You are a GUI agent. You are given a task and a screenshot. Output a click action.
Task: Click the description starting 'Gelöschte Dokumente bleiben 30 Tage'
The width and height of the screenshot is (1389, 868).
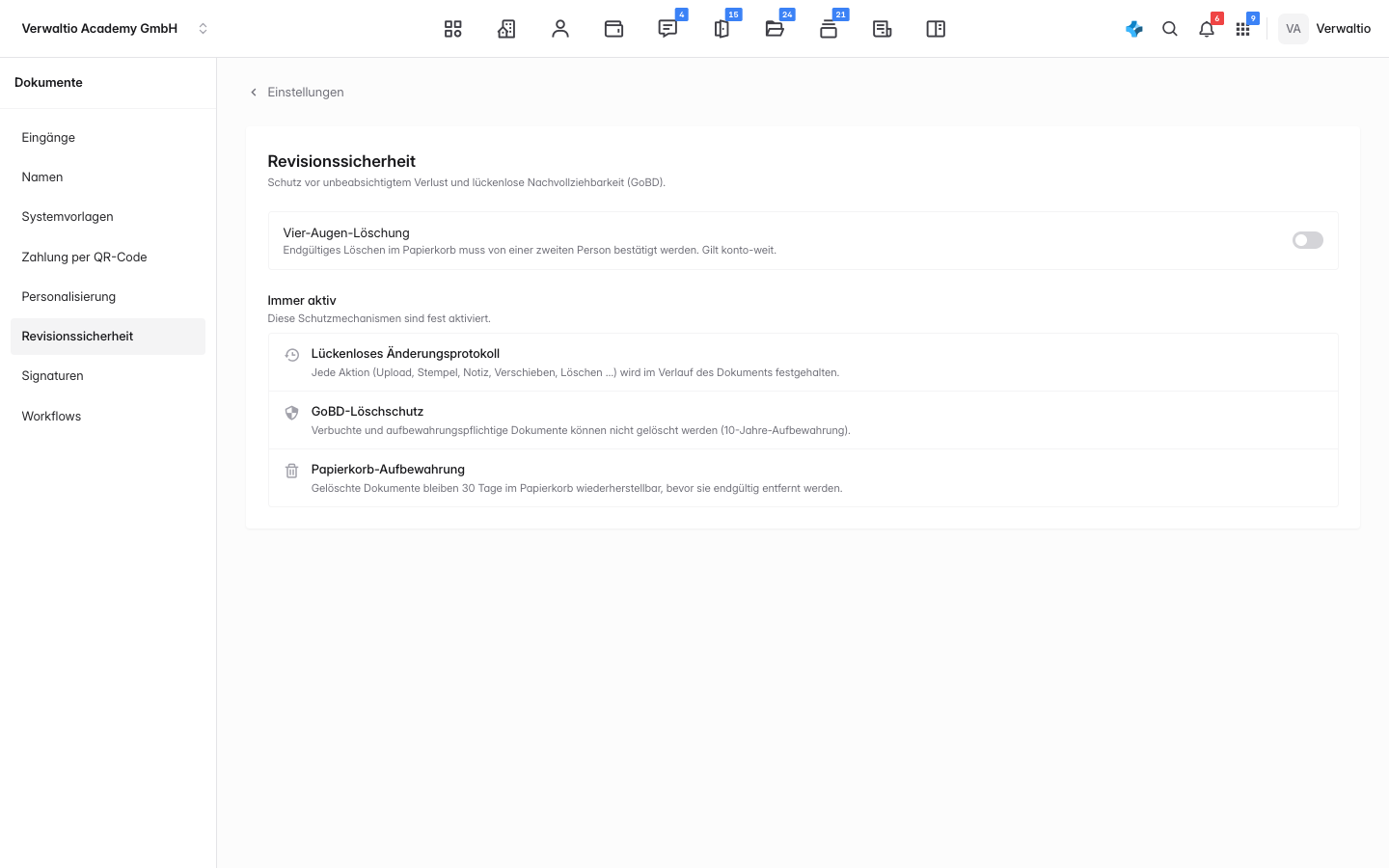tap(577, 488)
